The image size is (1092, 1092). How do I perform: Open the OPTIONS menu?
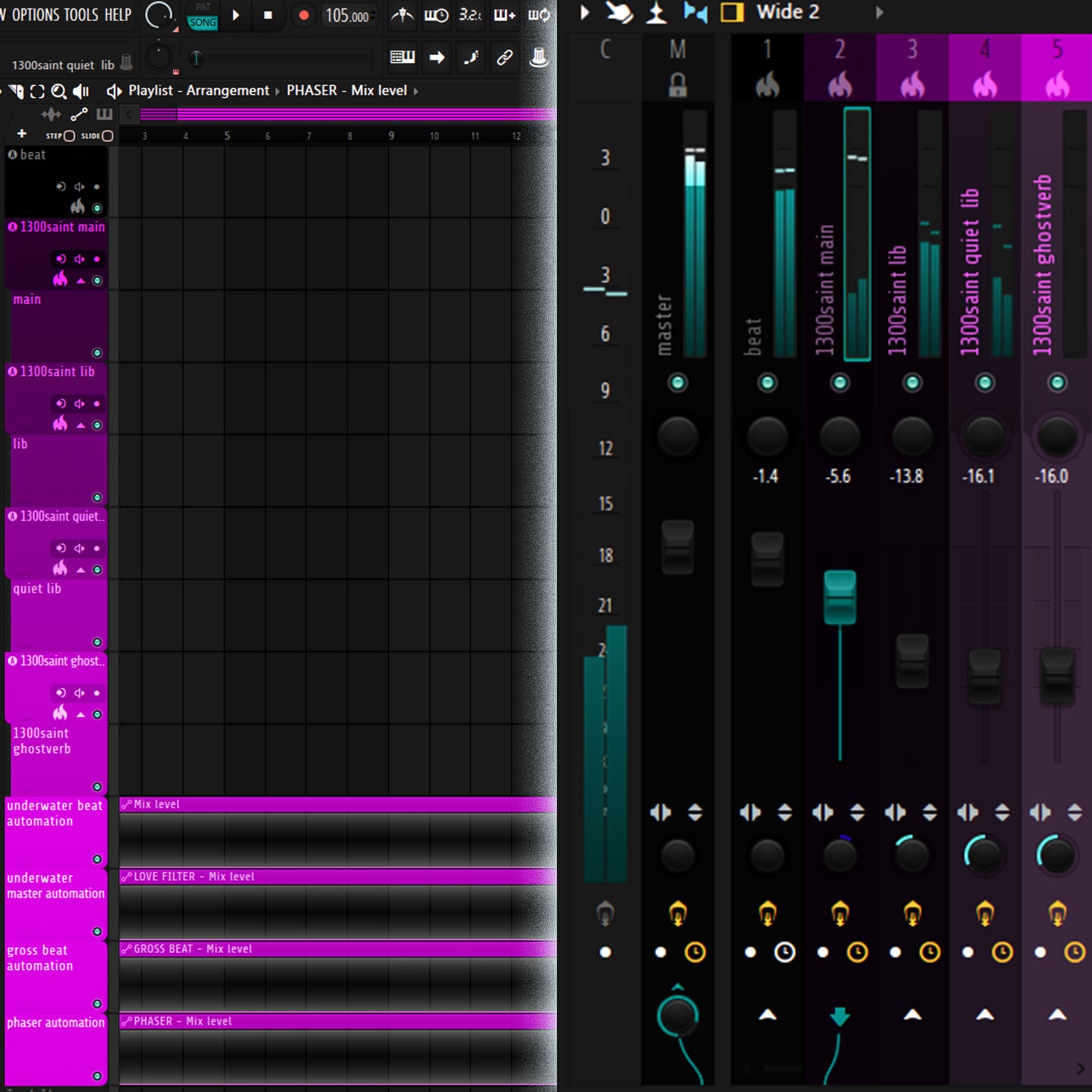pyautogui.click(x=35, y=15)
